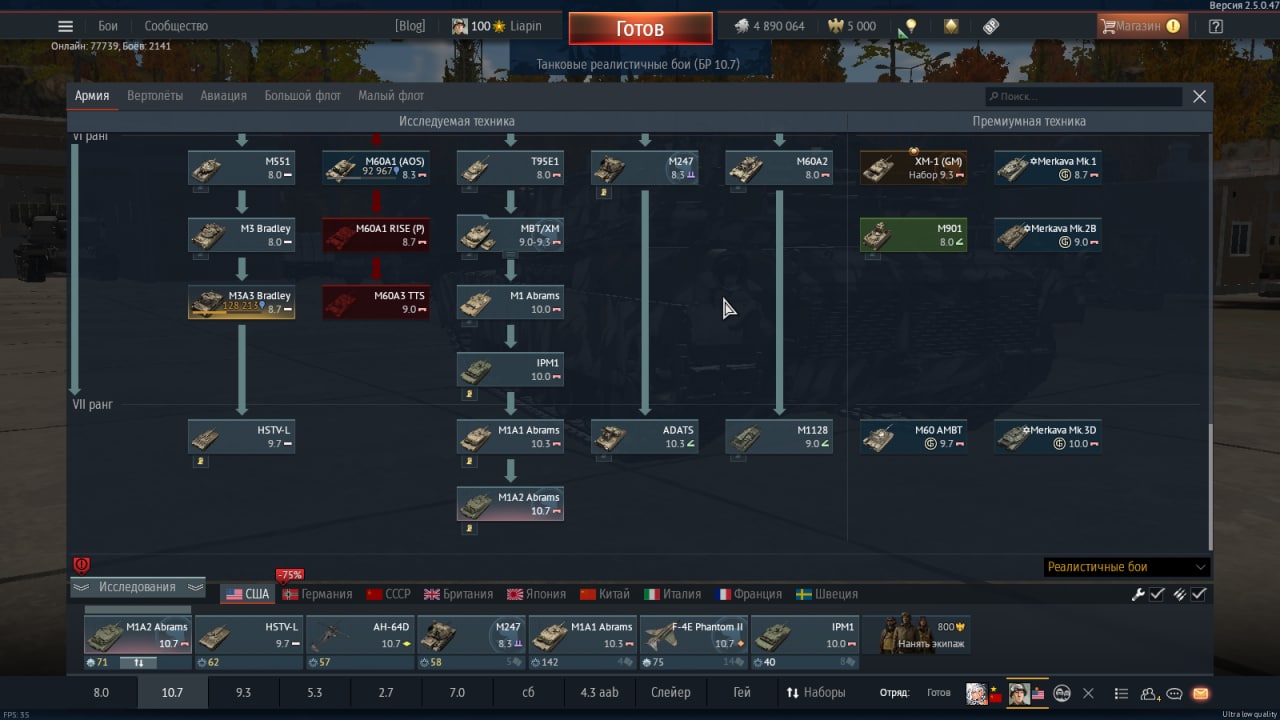Click the silver lions balance 4 890 064
Image resolution: width=1280 pixels, height=720 pixels.
coord(770,26)
